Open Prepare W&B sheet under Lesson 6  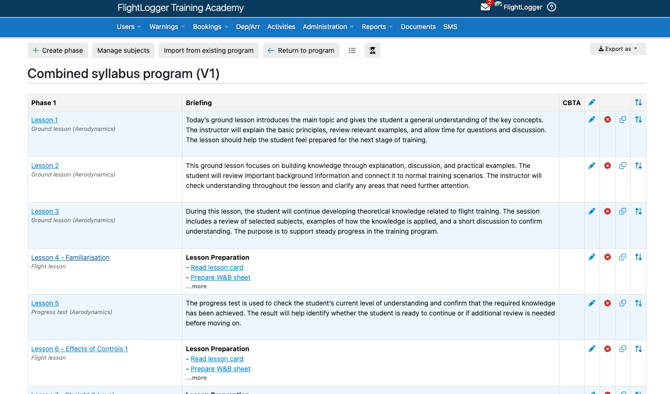(220, 369)
